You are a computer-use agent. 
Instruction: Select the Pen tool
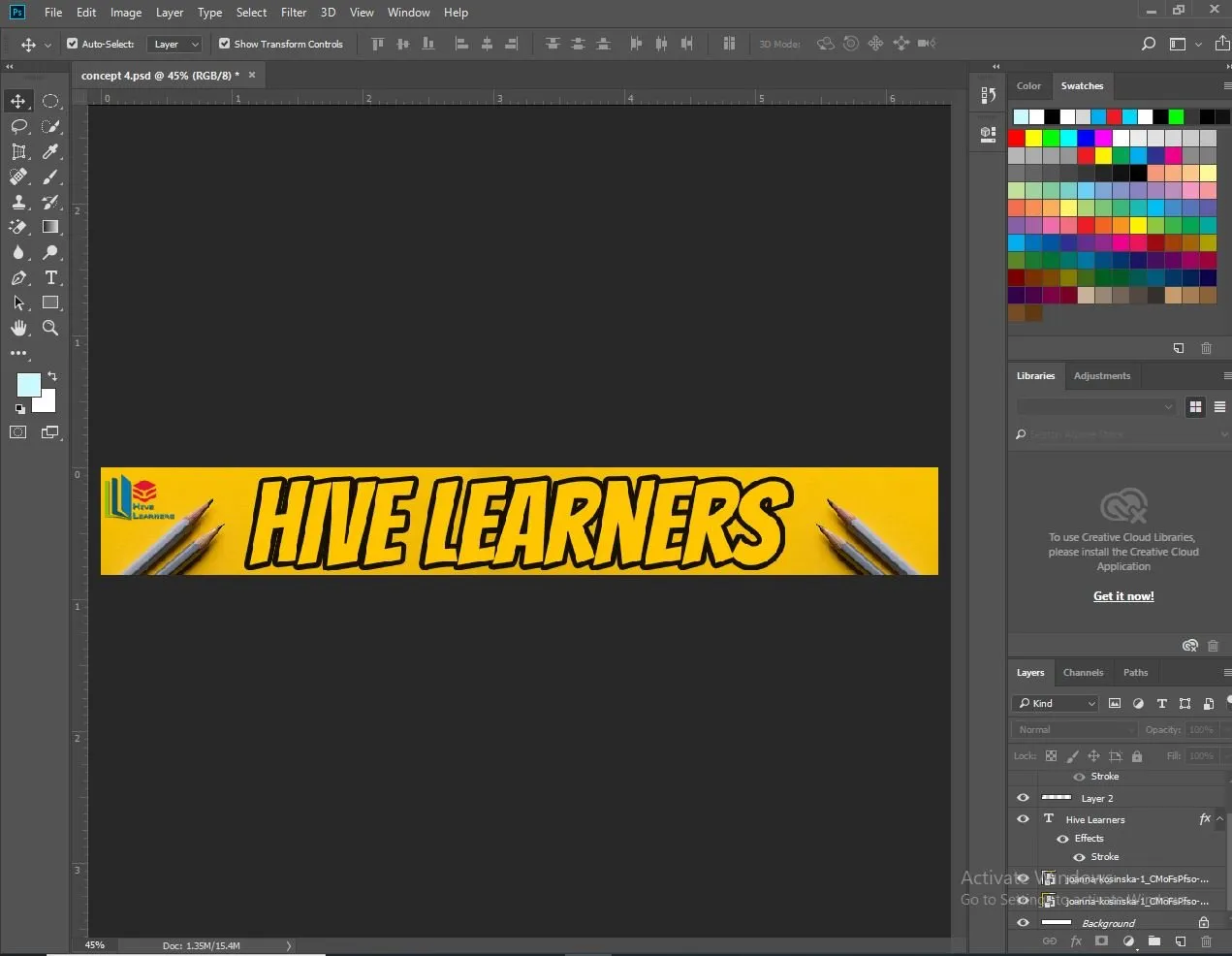[18, 277]
